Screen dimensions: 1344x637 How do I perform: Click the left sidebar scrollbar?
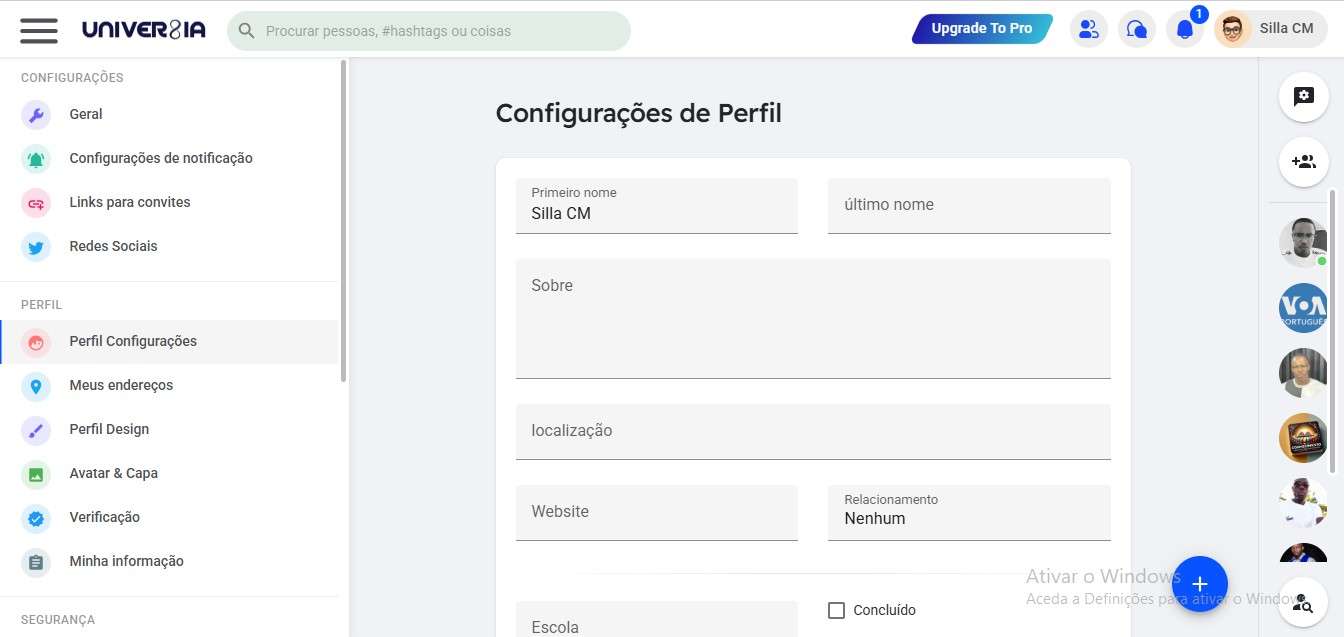click(343, 220)
